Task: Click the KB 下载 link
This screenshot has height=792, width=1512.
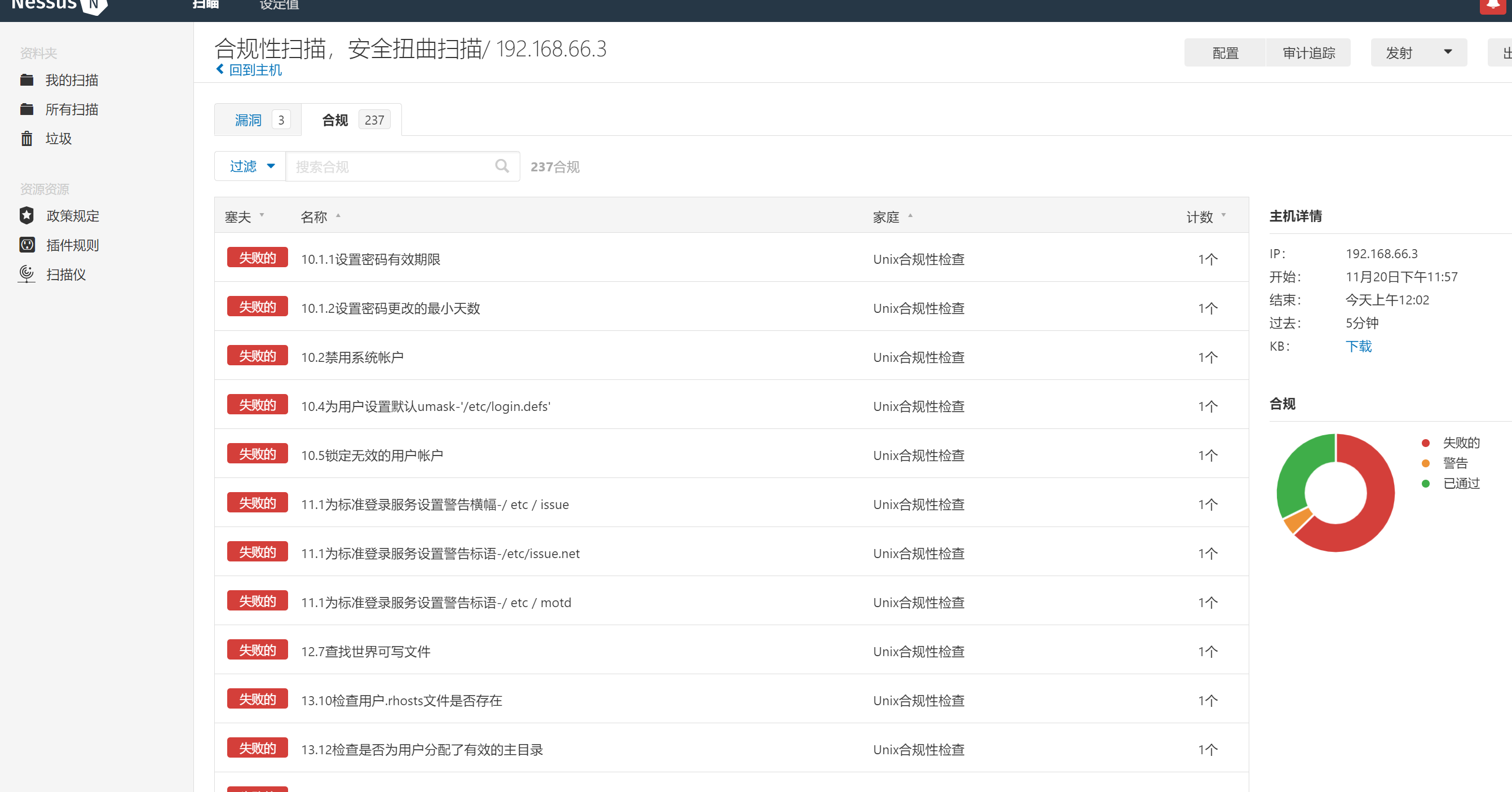Action: coord(1358,346)
